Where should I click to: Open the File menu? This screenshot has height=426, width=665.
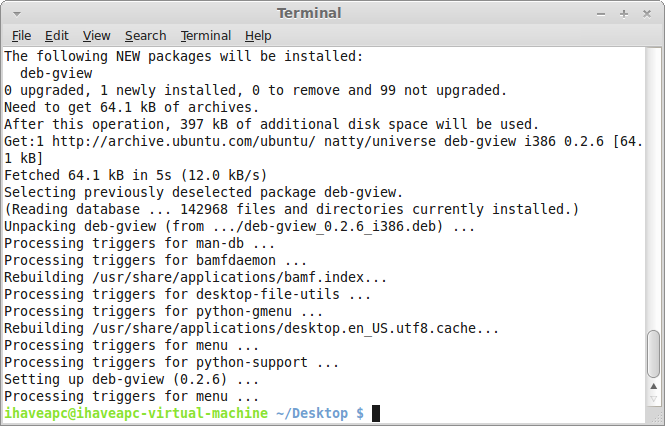21,36
